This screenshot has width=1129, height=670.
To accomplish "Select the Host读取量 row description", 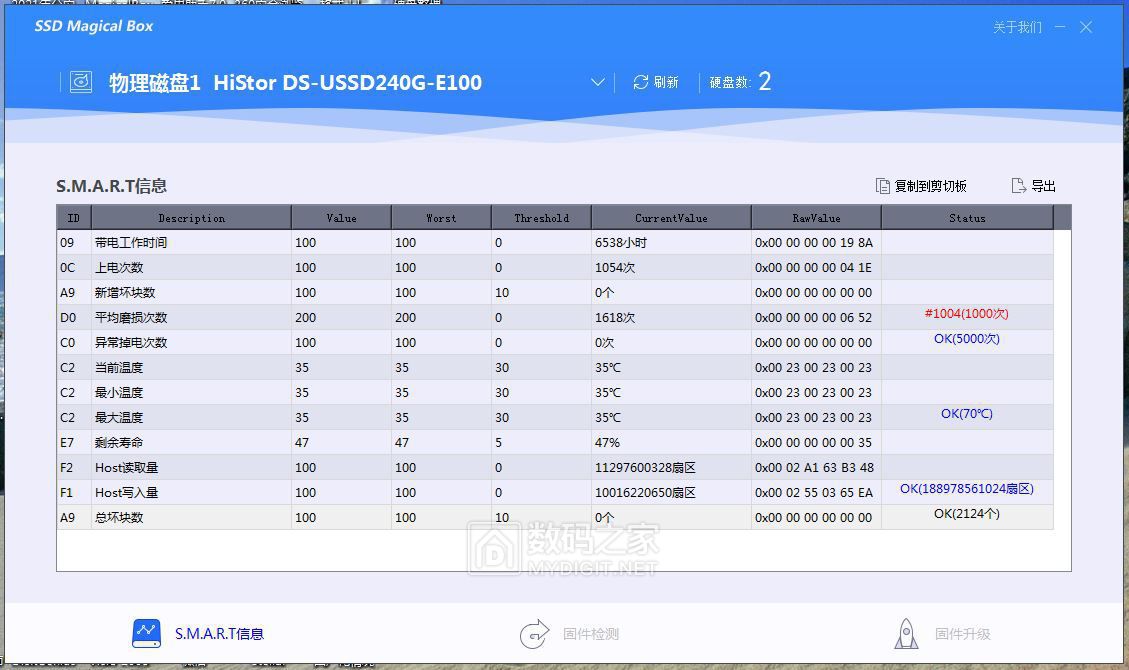I will pyautogui.click(x=127, y=468).
